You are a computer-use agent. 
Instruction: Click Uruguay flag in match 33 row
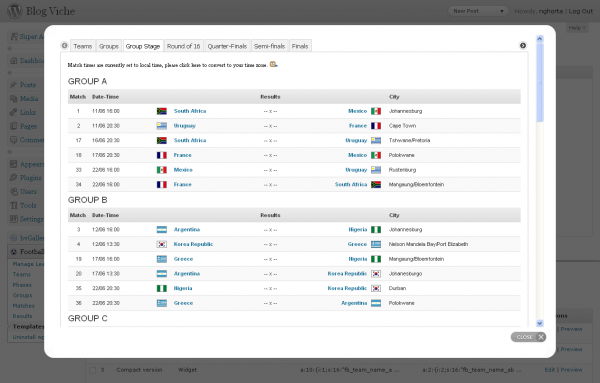pyautogui.click(x=376, y=170)
